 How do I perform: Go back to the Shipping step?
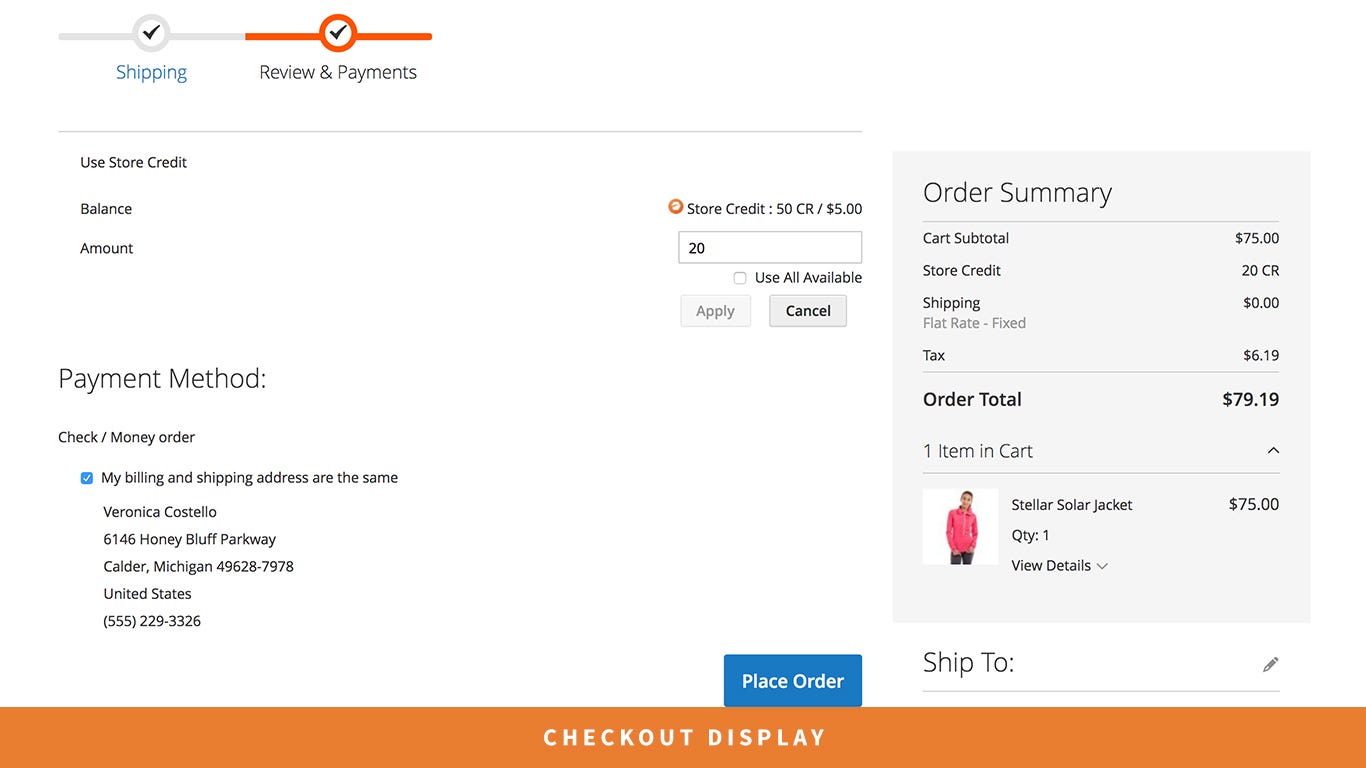click(151, 72)
